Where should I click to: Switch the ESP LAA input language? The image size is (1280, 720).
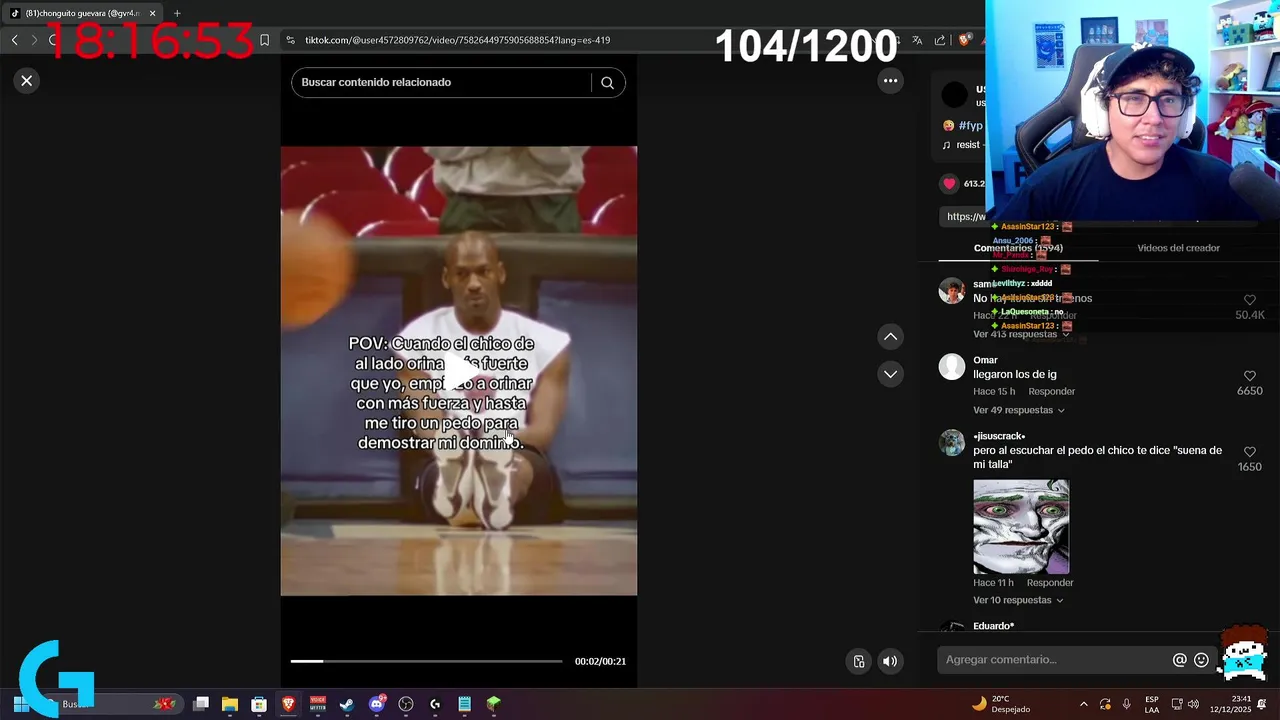tap(1152, 704)
